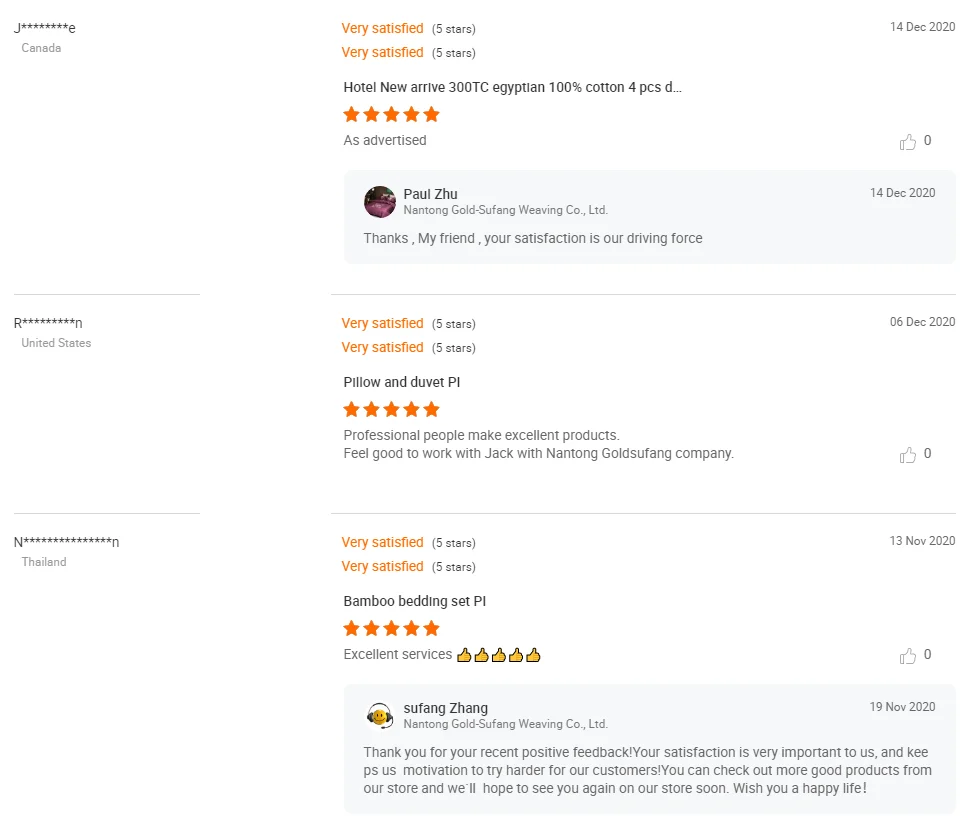
Task: Click the masked reviewer name from Thailand
Action: [x=66, y=542]
